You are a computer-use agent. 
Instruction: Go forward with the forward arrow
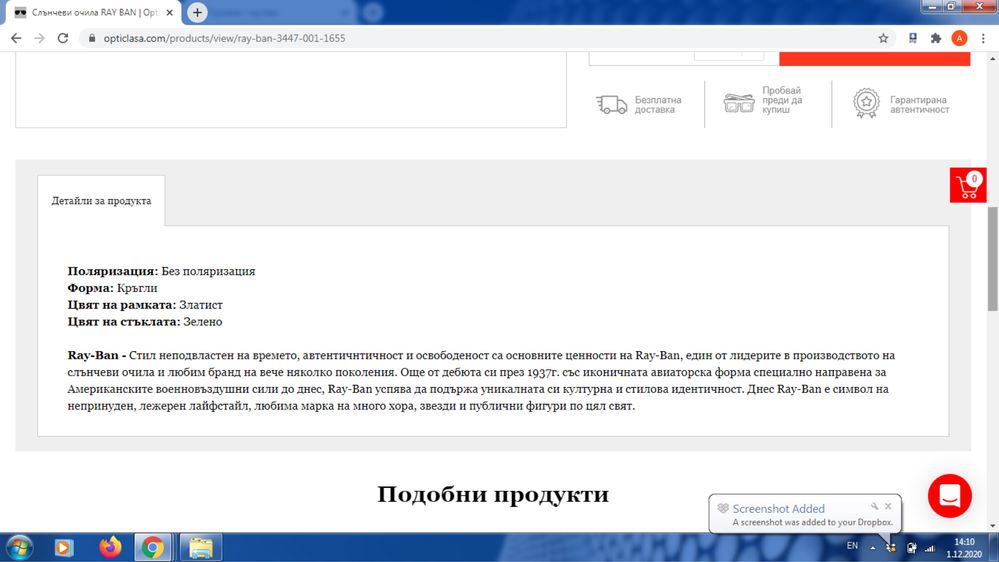(x=40, y=38)
